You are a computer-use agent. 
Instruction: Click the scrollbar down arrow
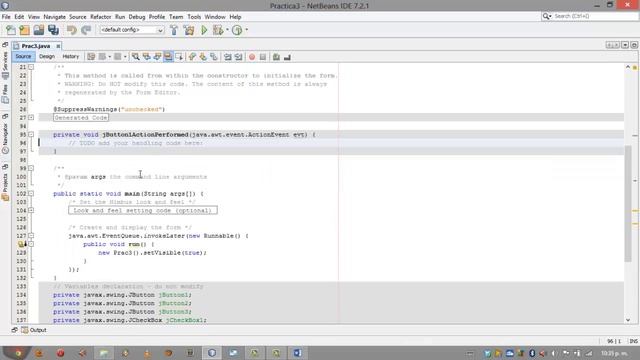point(628,320)
